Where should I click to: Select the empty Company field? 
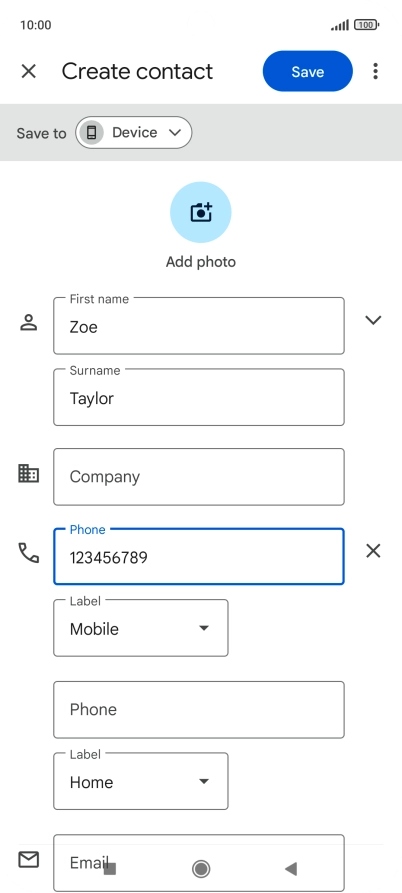199,477
